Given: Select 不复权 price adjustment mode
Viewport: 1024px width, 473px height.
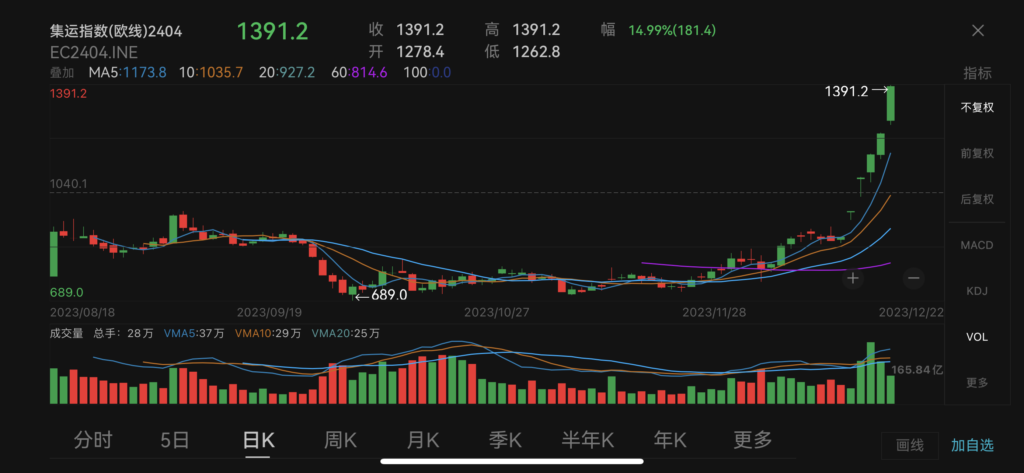Looking at the screenshot, I should coord(977,108).
